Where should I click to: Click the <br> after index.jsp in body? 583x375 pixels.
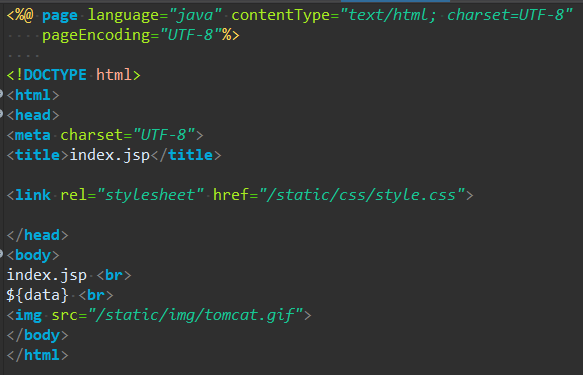(114, 275)
